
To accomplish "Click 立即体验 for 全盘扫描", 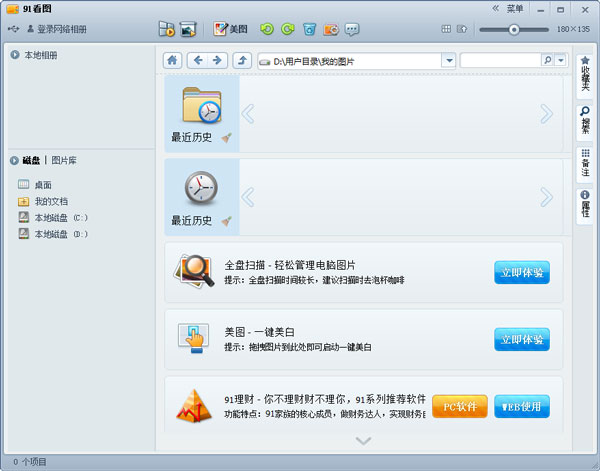I will click(x=522, y=272).
